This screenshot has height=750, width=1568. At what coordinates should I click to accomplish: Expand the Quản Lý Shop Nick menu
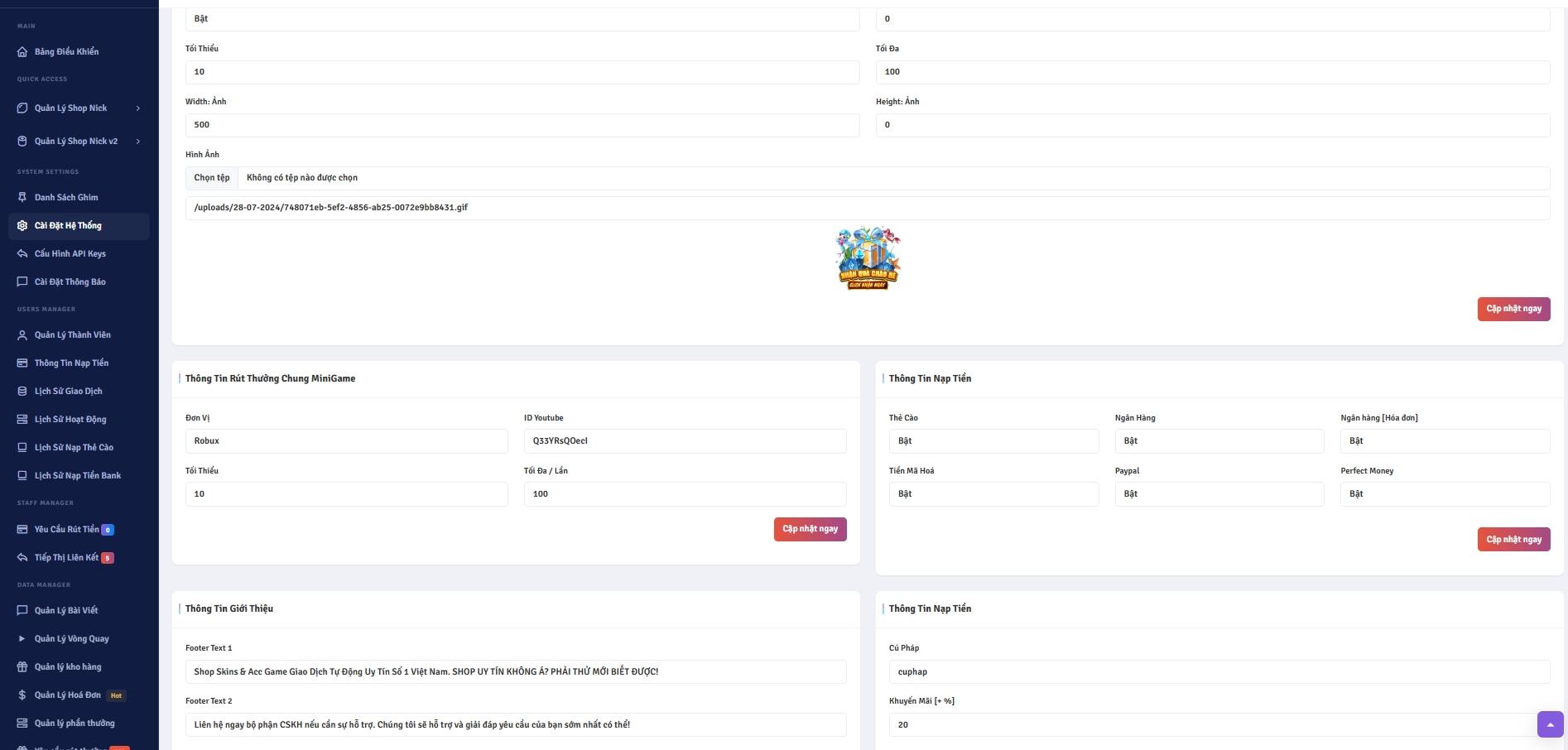(x=79, y=108)
